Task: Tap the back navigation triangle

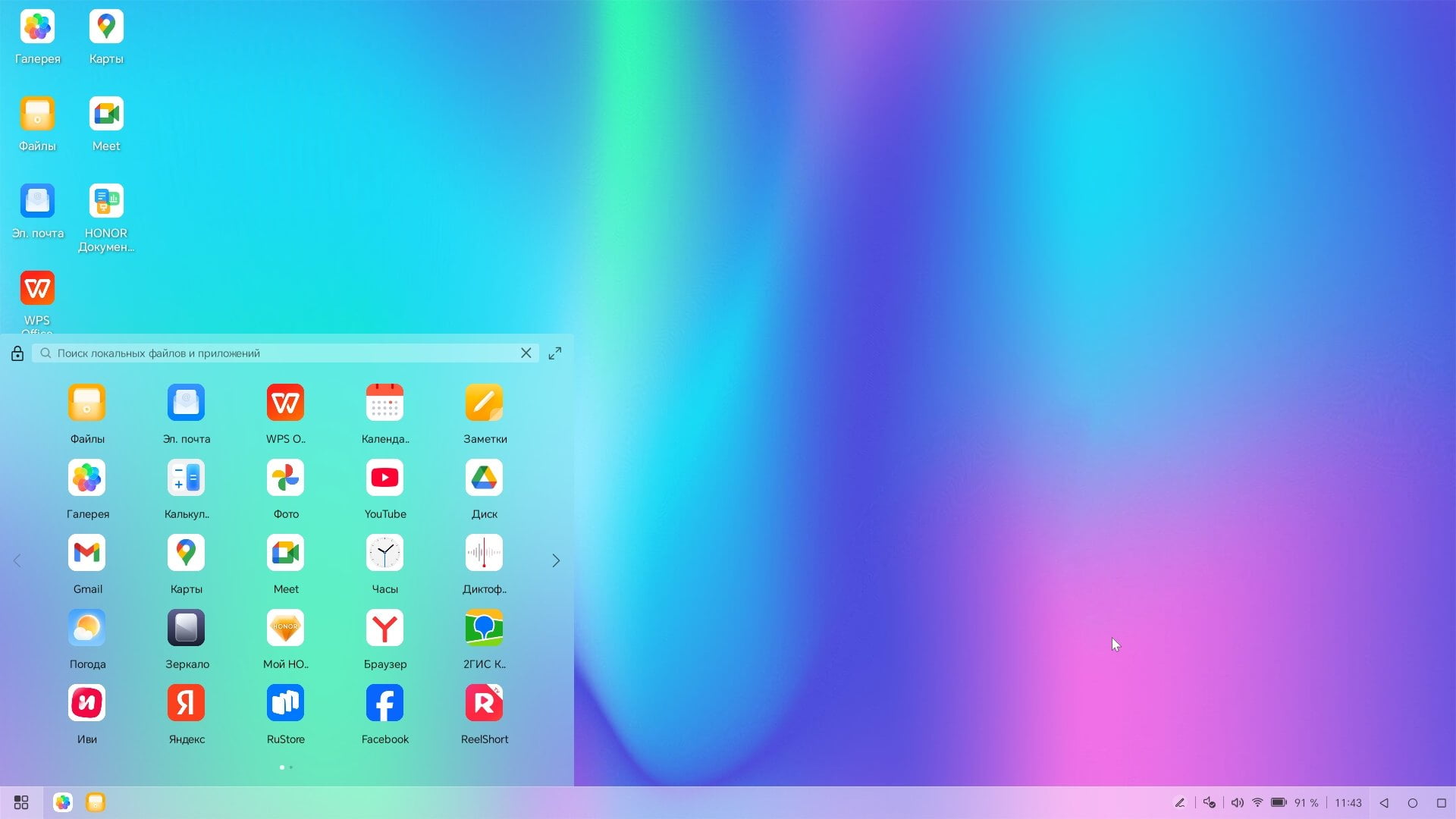Action: (1384, 802)
